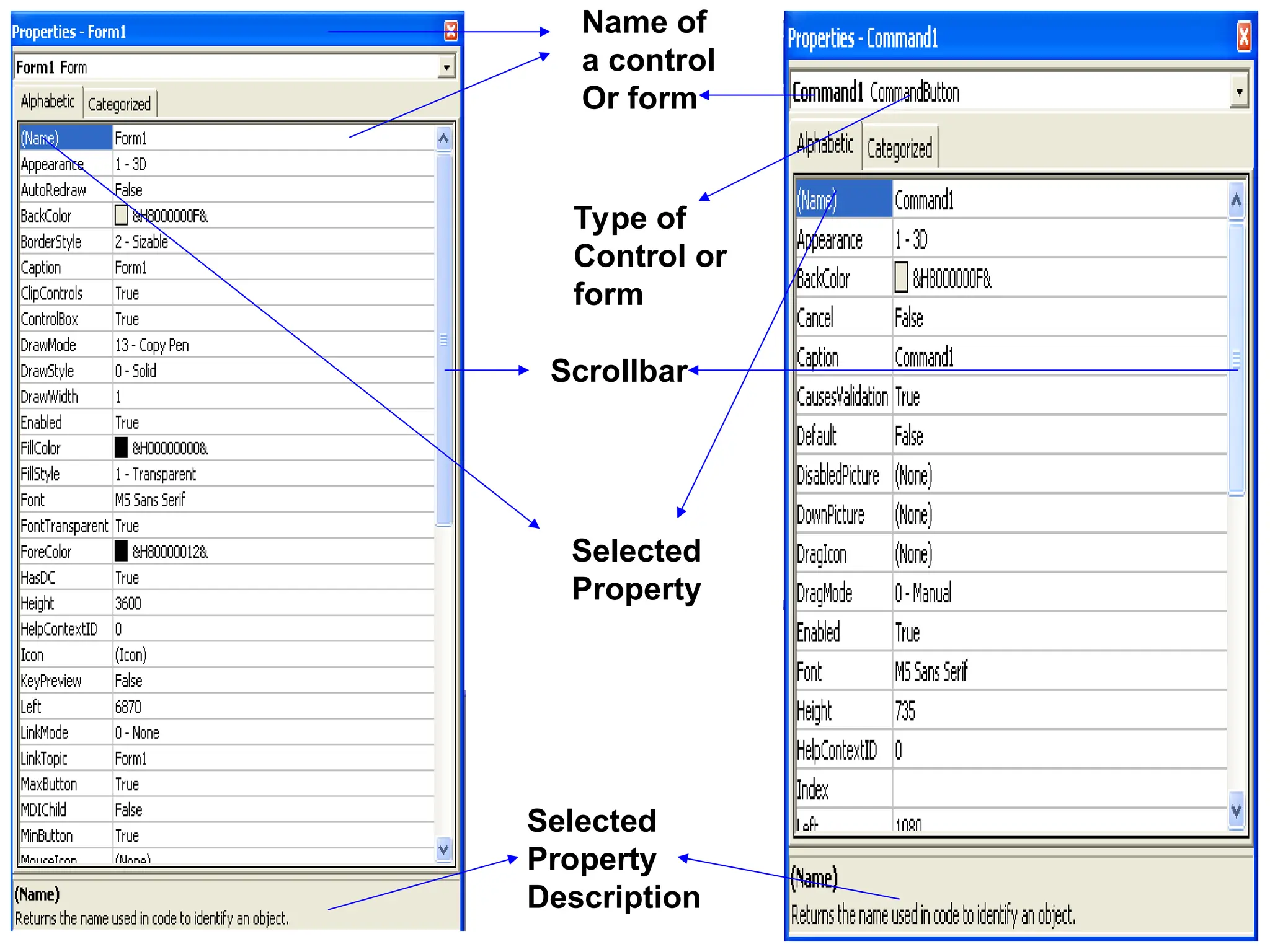Select the DragMode property row
Viewport: 1270px width, 952px height.
pos(1011,593)
